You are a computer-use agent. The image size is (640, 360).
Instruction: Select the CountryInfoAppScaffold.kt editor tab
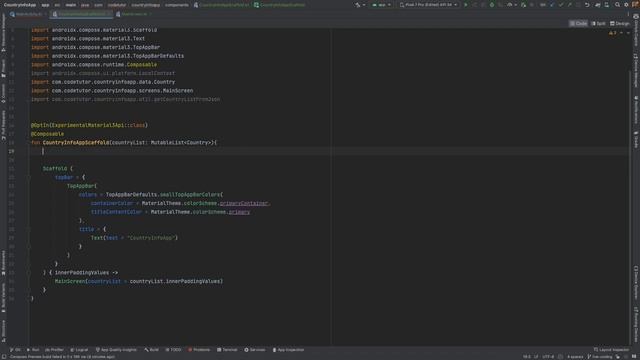tap(82, 14)
